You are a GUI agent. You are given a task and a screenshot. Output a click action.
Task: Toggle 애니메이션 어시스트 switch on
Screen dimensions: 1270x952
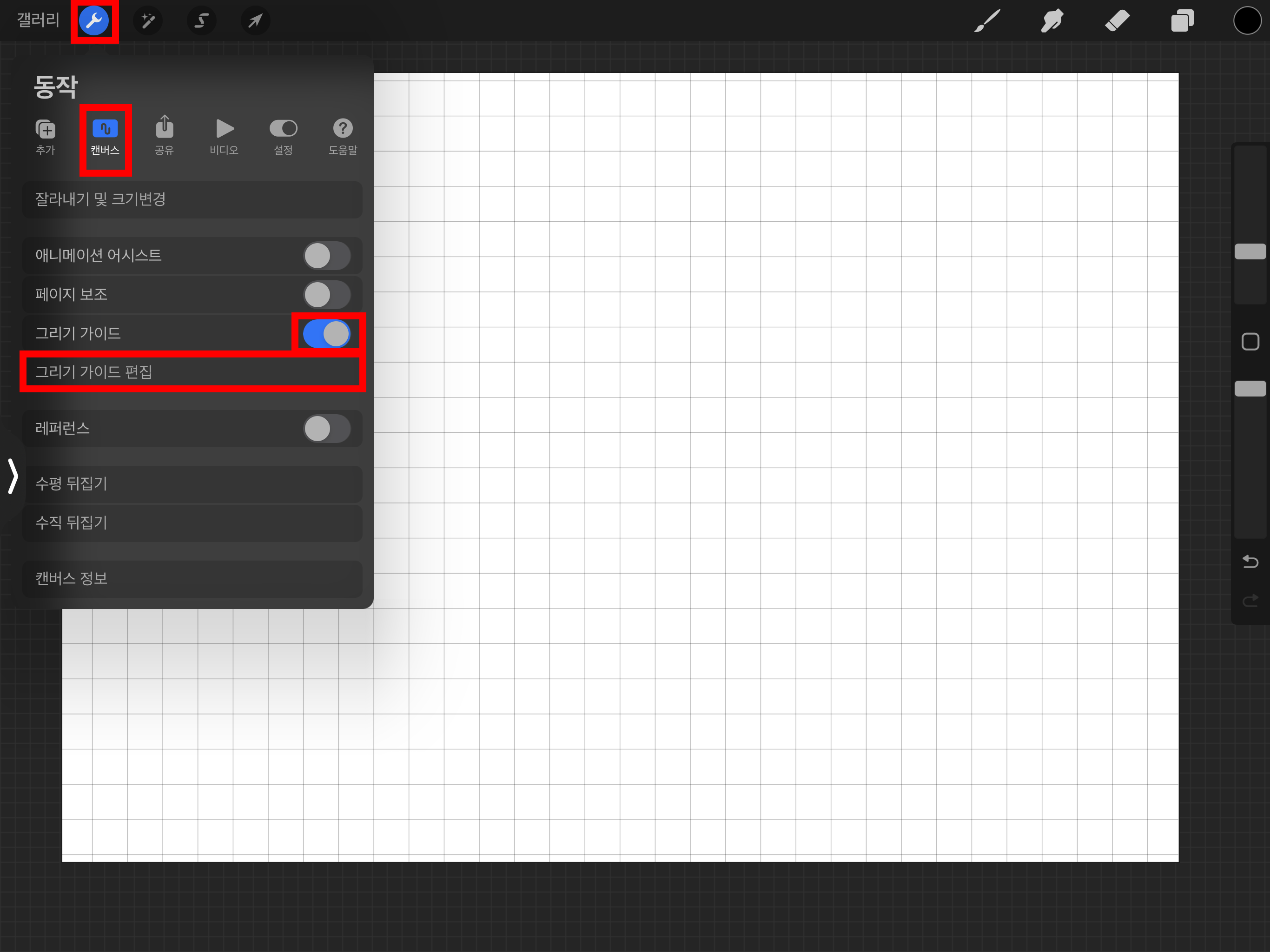tap(327, 256)
